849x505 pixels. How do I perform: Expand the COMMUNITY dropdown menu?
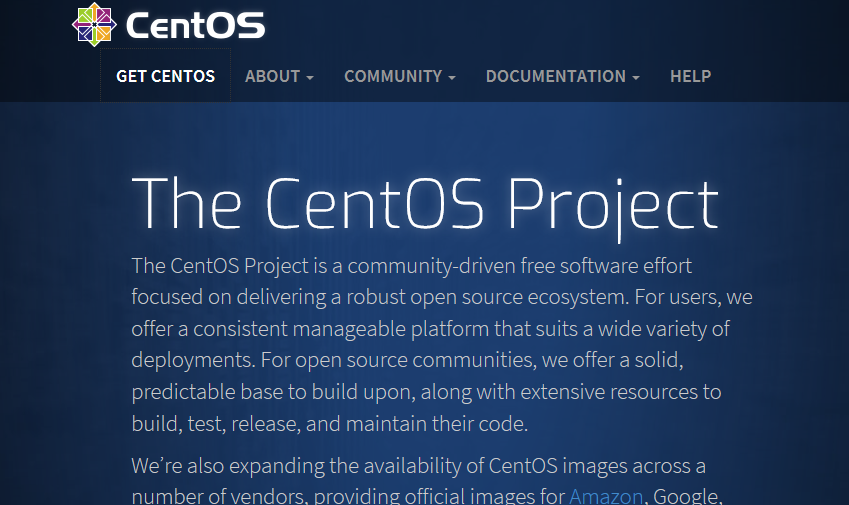click(x=400, y=76)
